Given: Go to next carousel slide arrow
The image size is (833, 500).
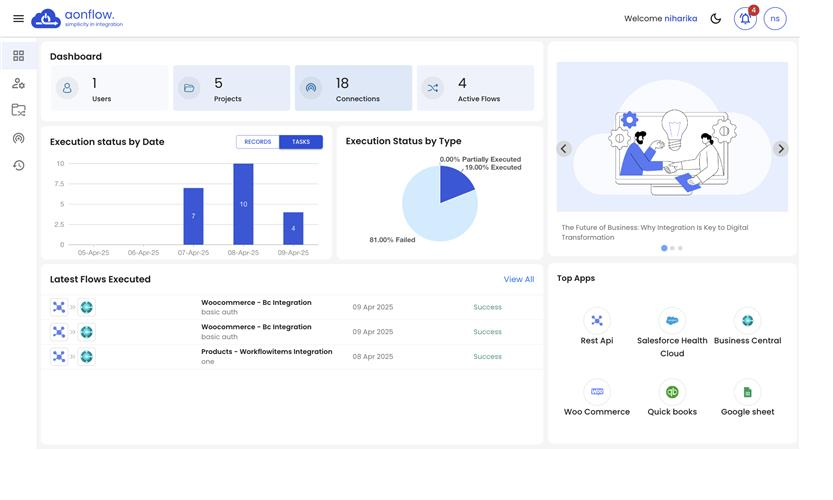Looking at the screenshot, I should pyautogui.click(x=781, y=149).
